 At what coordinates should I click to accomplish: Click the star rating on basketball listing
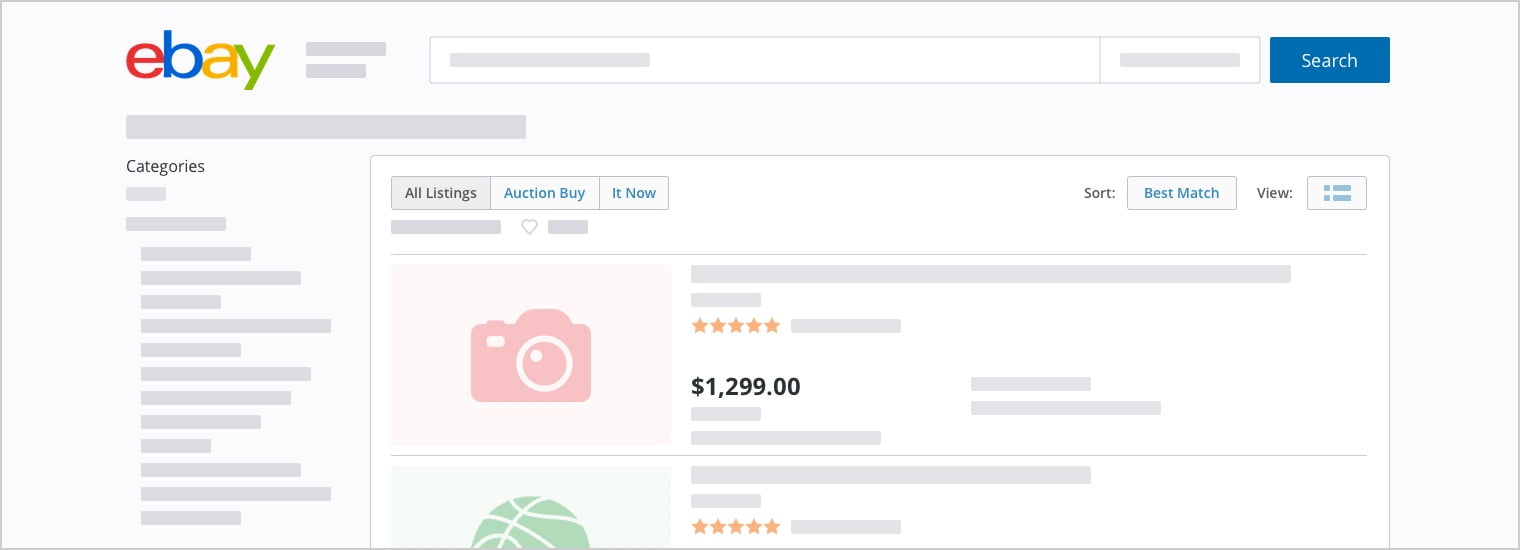pos(735,527)
